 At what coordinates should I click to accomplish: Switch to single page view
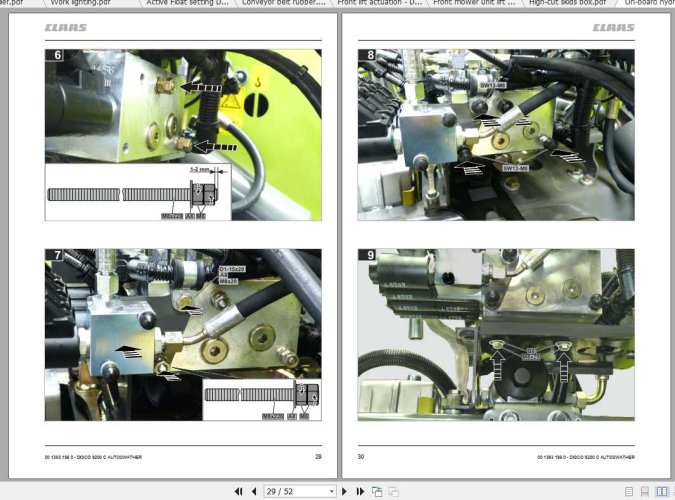pos(629,491)
